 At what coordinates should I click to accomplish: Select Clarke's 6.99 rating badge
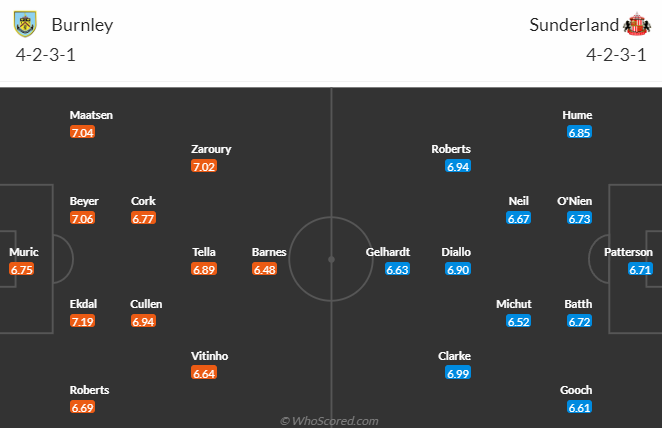click(x=458, y=373)
